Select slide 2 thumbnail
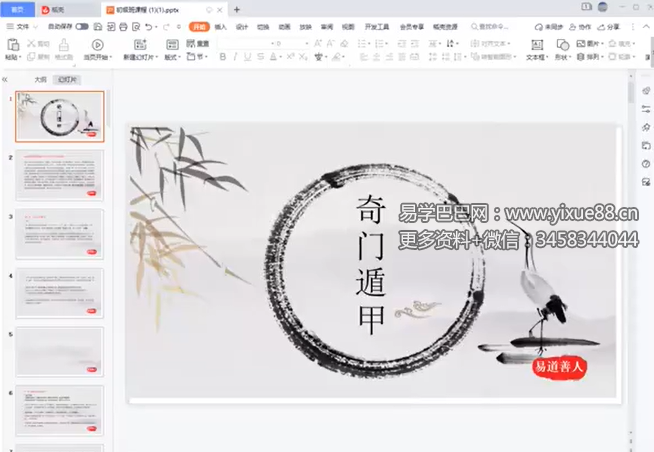Viewport: 654px width, 452px height. 60,175
